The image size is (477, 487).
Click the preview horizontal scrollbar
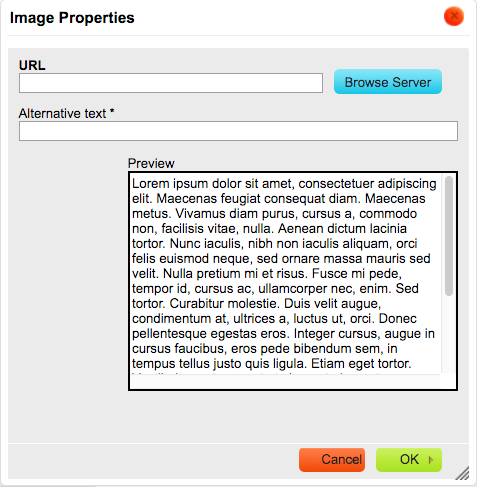tap(285, 381)
